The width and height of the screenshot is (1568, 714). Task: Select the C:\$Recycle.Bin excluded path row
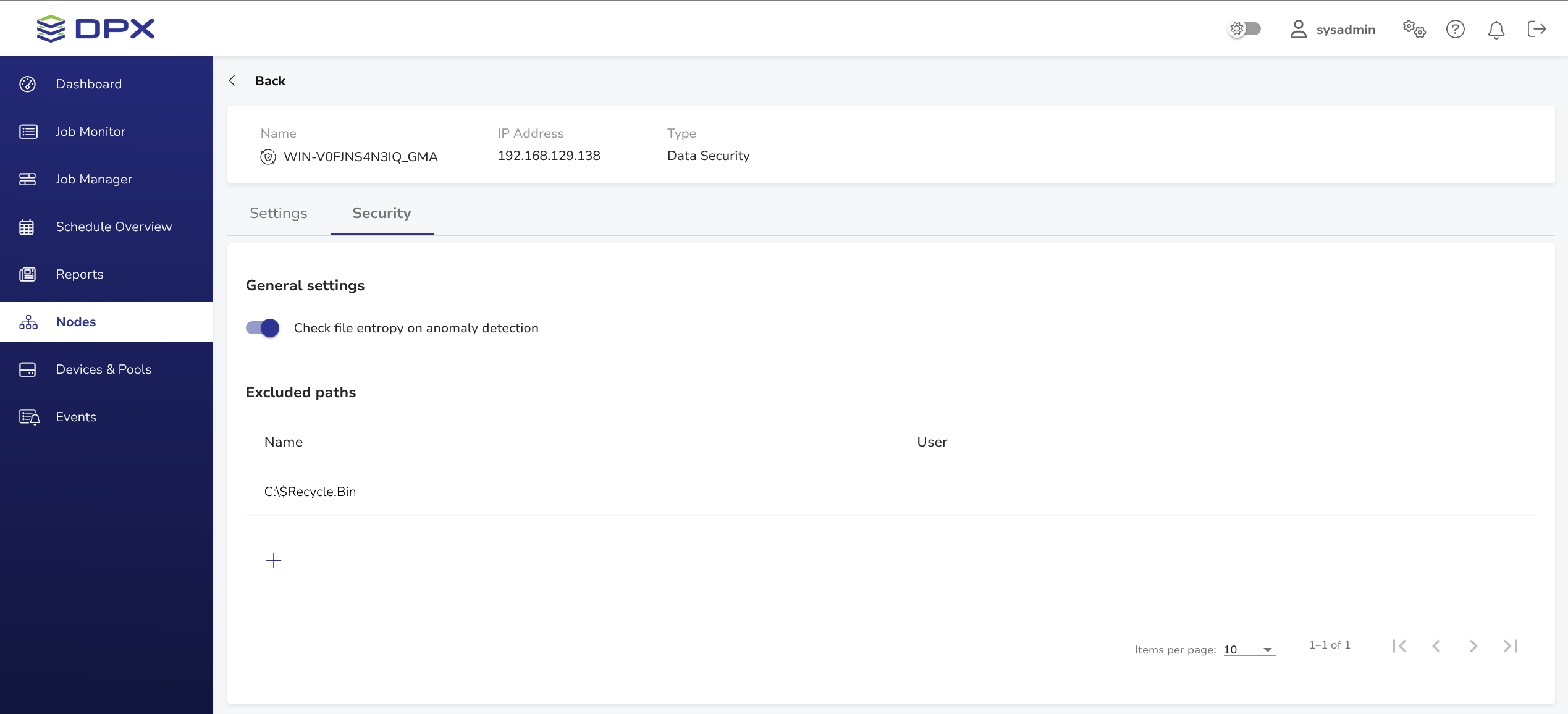pos(310,492)
